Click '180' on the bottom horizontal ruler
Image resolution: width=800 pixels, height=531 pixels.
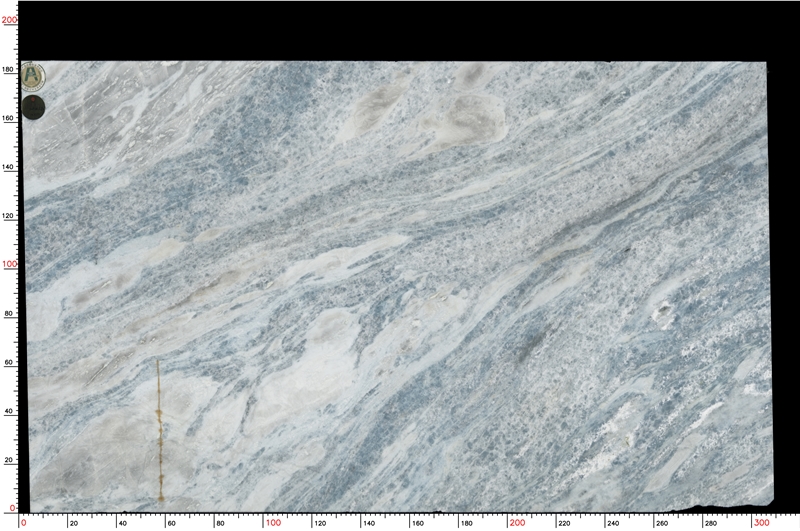click(x=466, y=523)
